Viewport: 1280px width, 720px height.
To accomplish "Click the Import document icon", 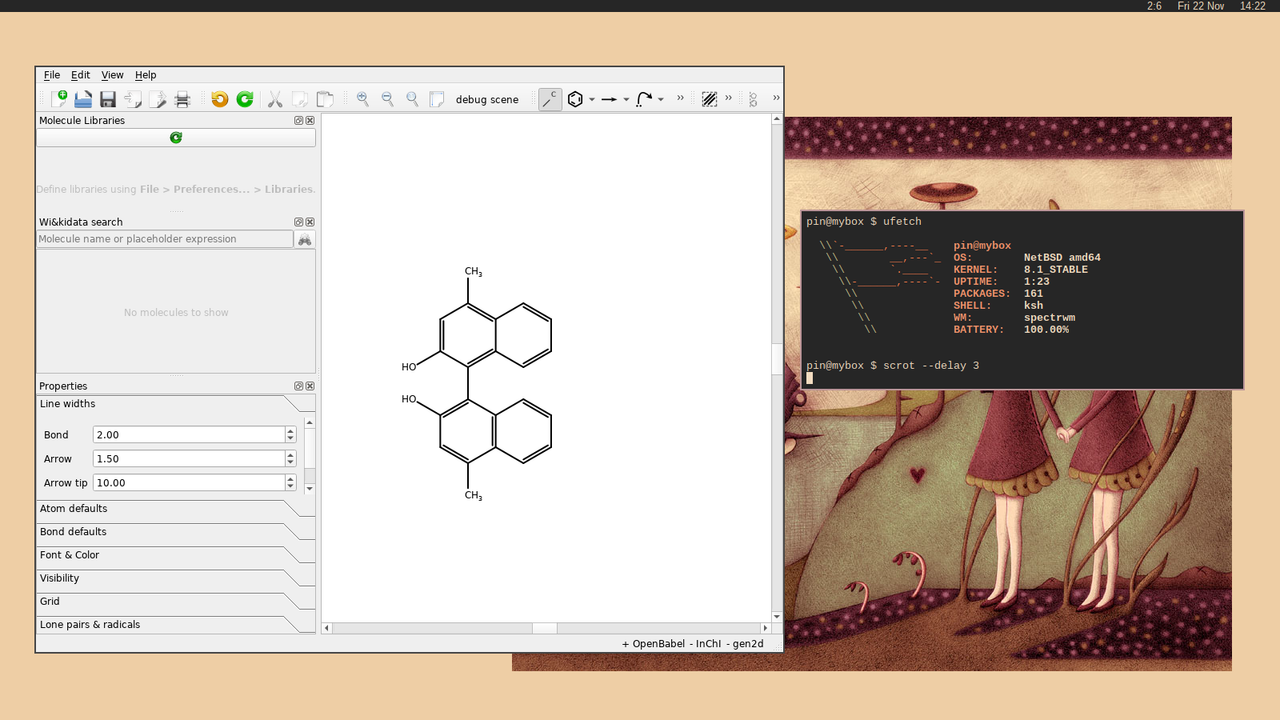I will tap(133, 99).
